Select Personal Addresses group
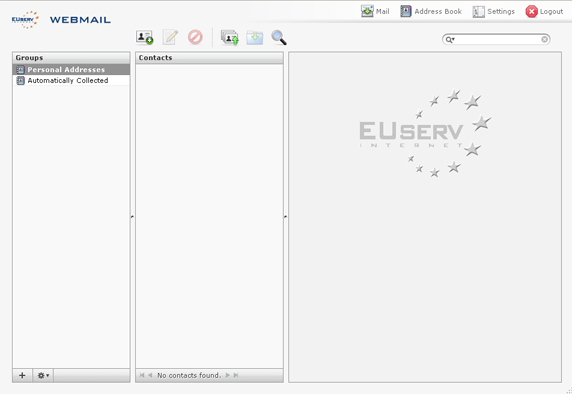The width and height of the screenshot is (572, 394). (x=71, y=69)
